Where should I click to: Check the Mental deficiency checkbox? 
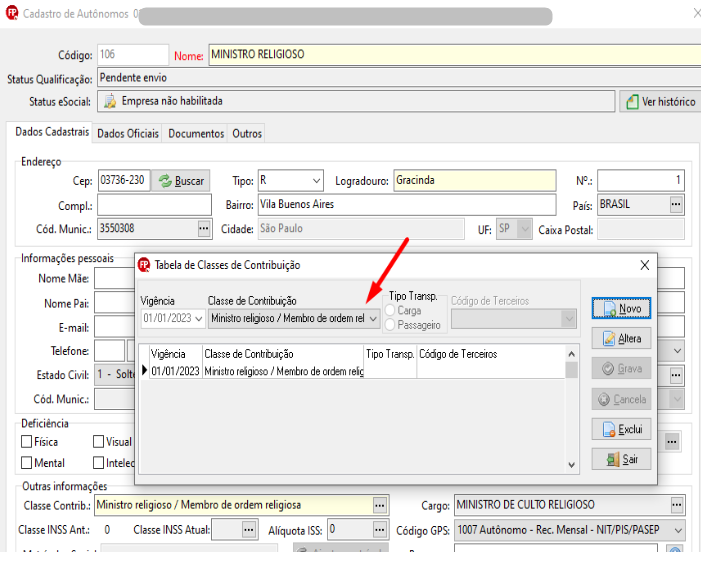coord(27,462)
